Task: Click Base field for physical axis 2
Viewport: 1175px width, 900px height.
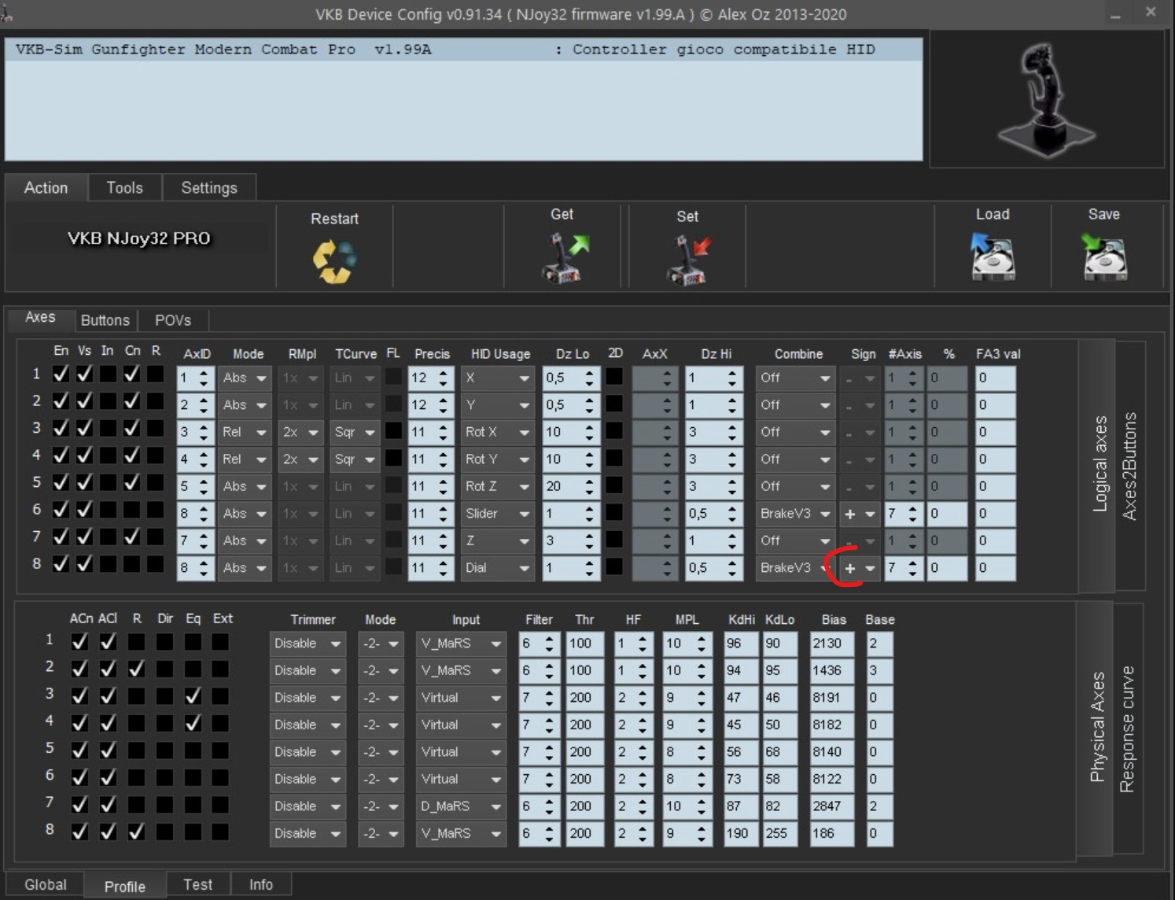Action: (879, 671)
